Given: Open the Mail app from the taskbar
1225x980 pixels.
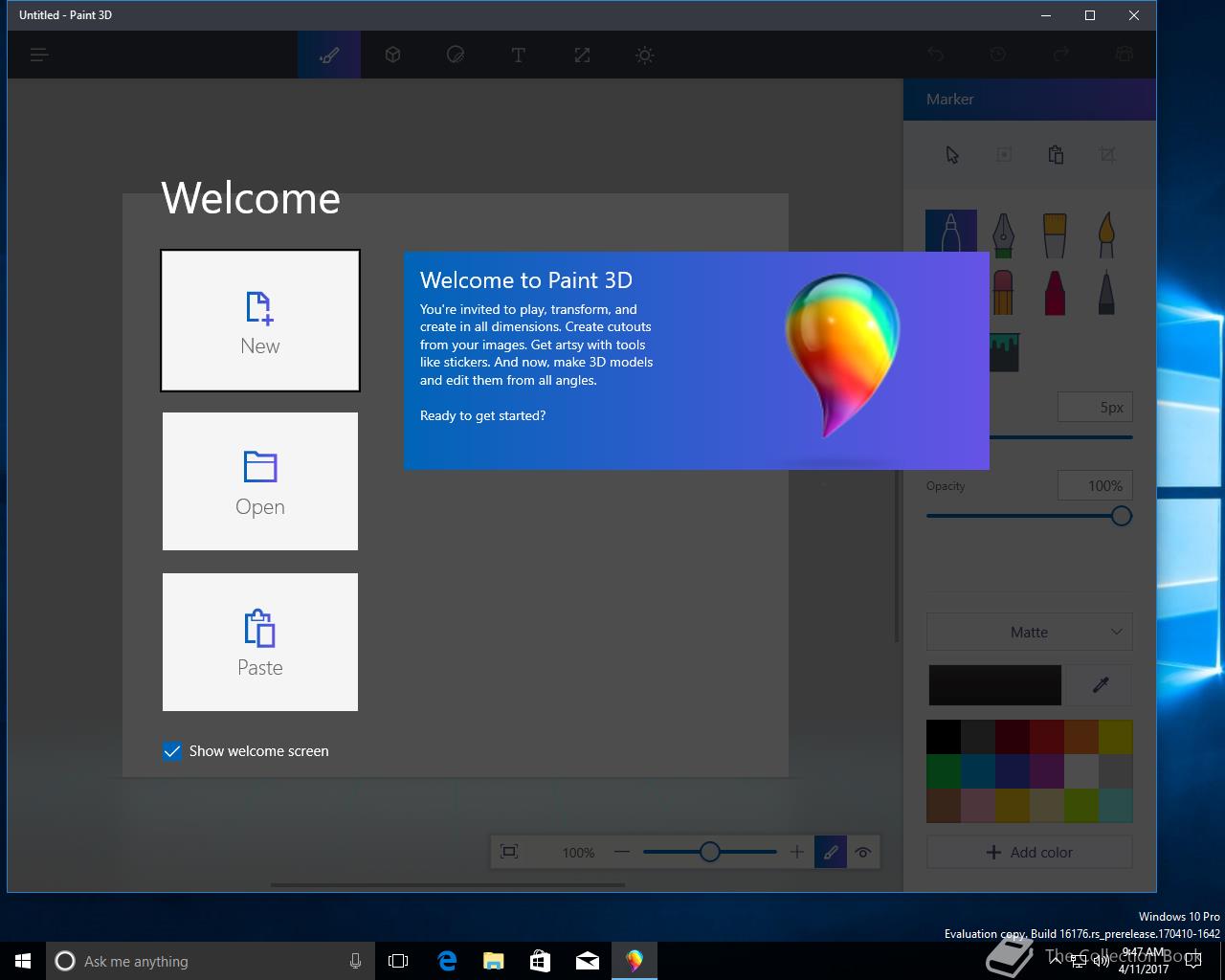Looking at the screenshot, I should coord(587,961).
